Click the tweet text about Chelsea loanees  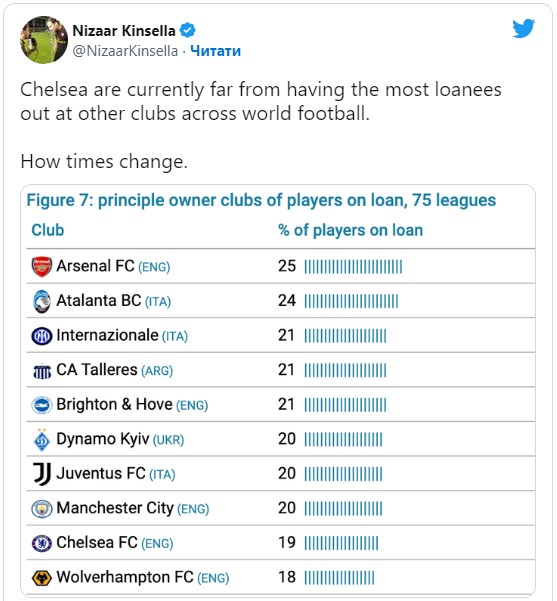click(261, 102)
